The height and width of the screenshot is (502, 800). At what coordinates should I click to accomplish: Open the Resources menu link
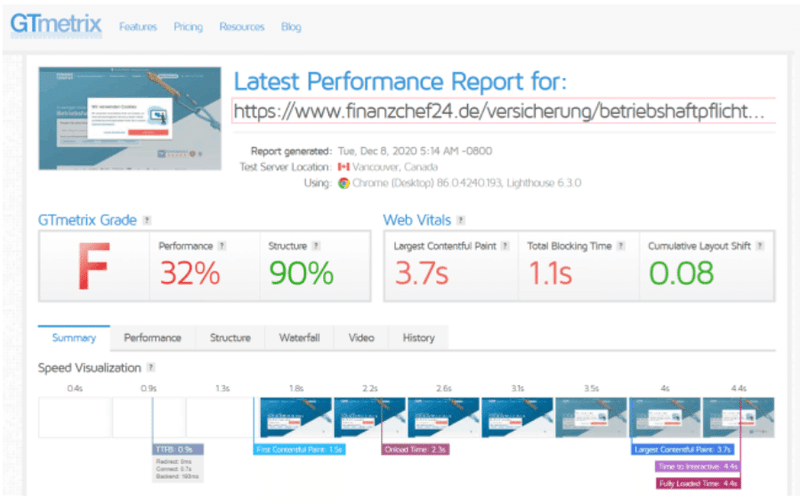242,27
